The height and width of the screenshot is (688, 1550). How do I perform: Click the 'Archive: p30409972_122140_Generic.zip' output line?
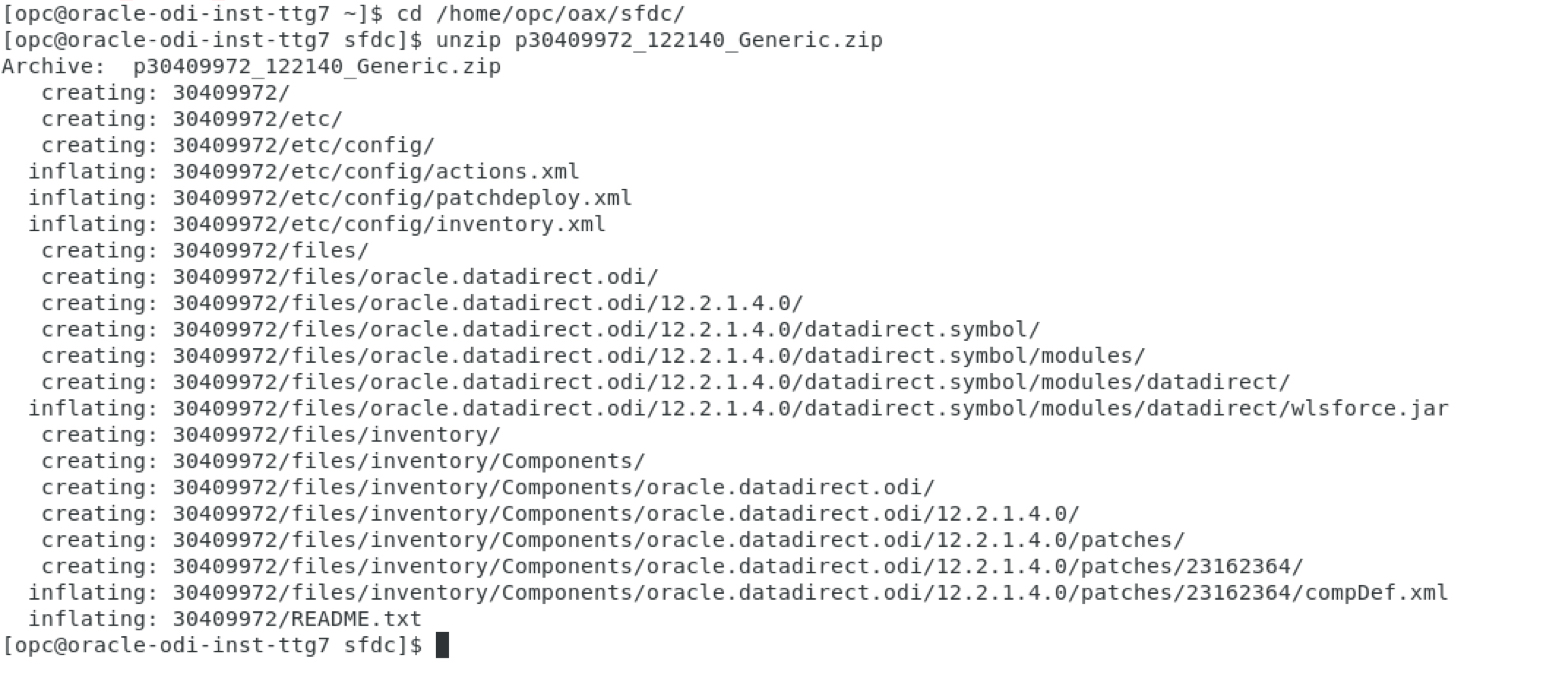coord(251,66)
